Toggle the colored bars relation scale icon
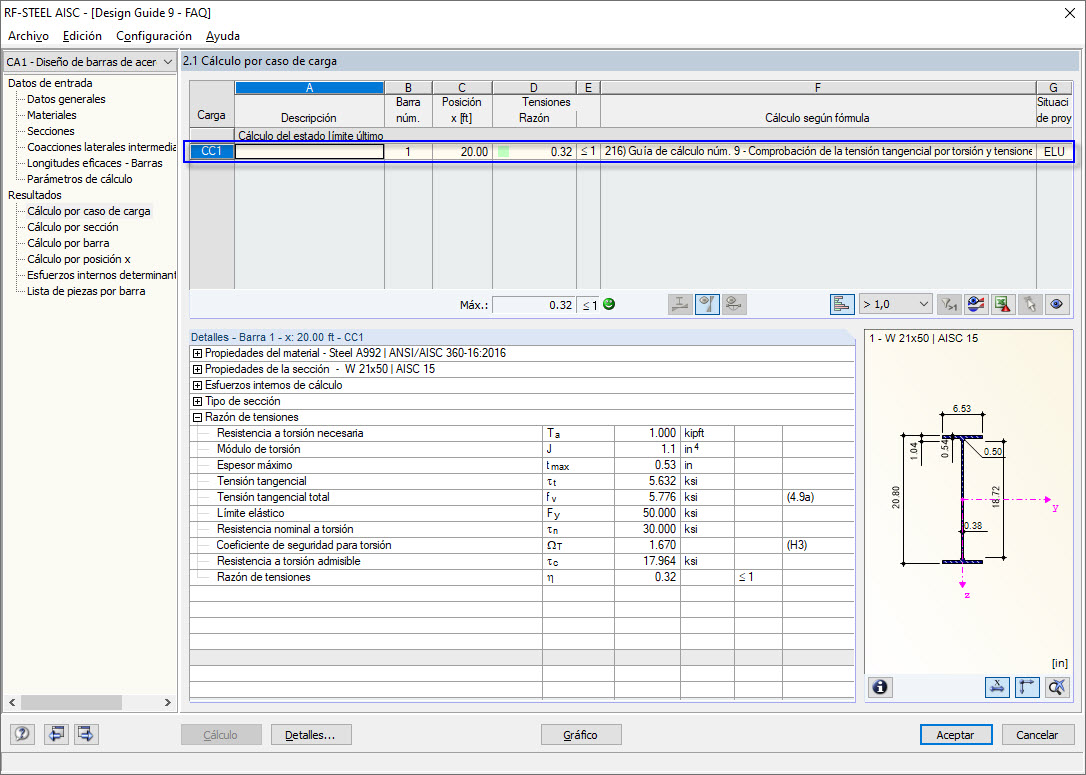 tap(842, 304)
